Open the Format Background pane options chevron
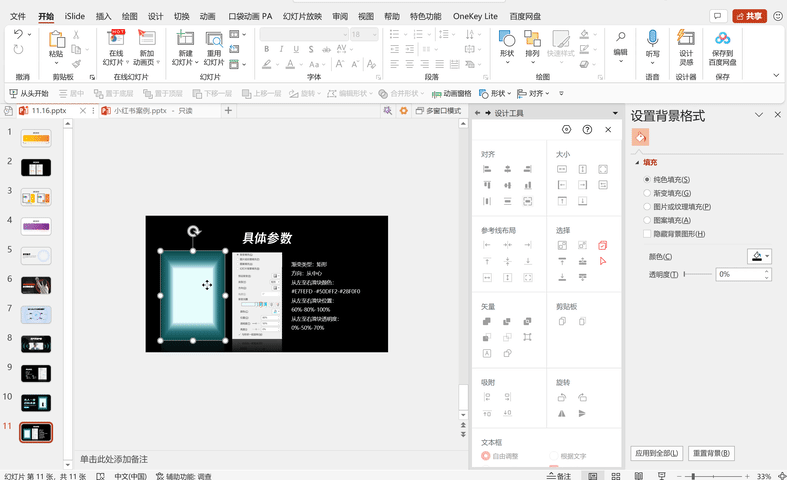This screenshot has height=480, width=787. click(759, 115)
